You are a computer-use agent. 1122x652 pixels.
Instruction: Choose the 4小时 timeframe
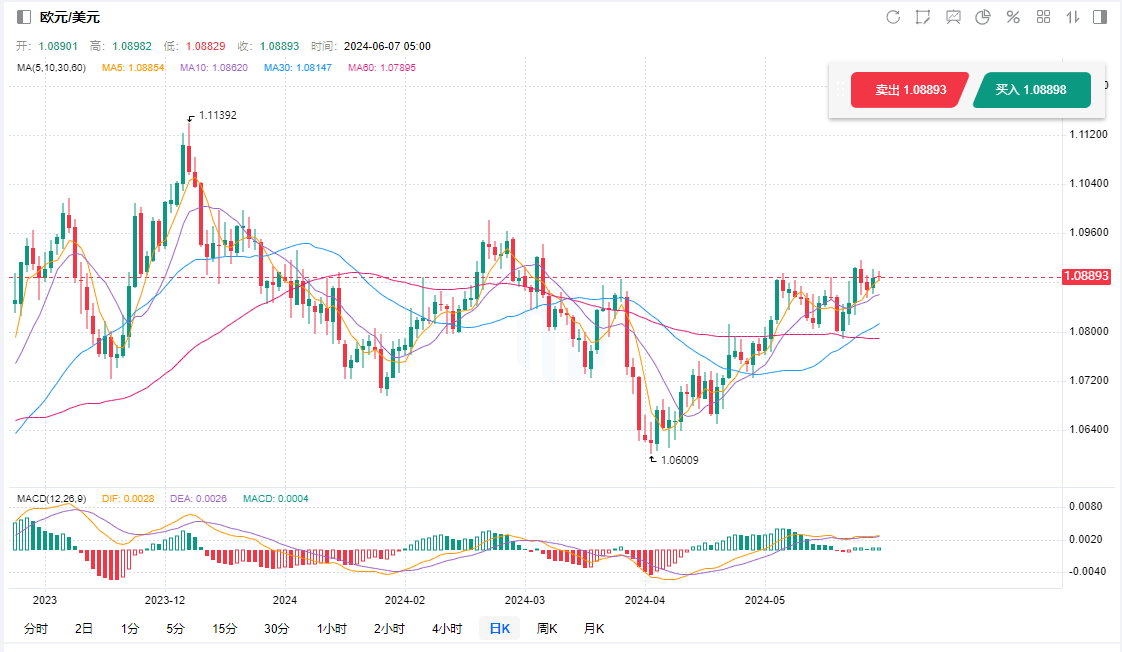447,629
